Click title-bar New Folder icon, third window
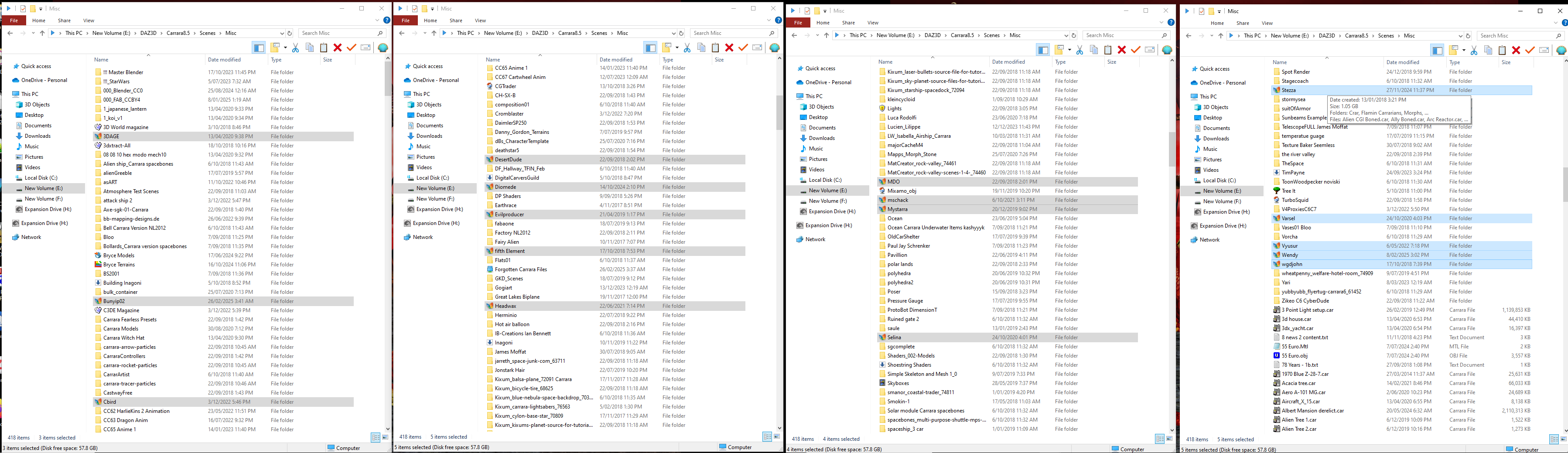This screenshot has width=1568, height=453. point(817,11)
